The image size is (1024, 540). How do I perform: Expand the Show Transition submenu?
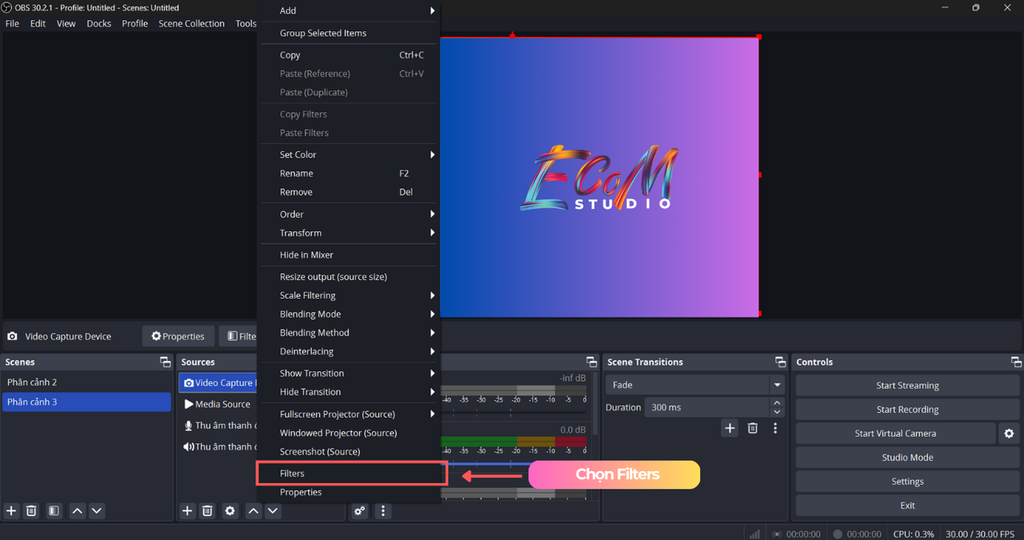[x=349, y=373]
